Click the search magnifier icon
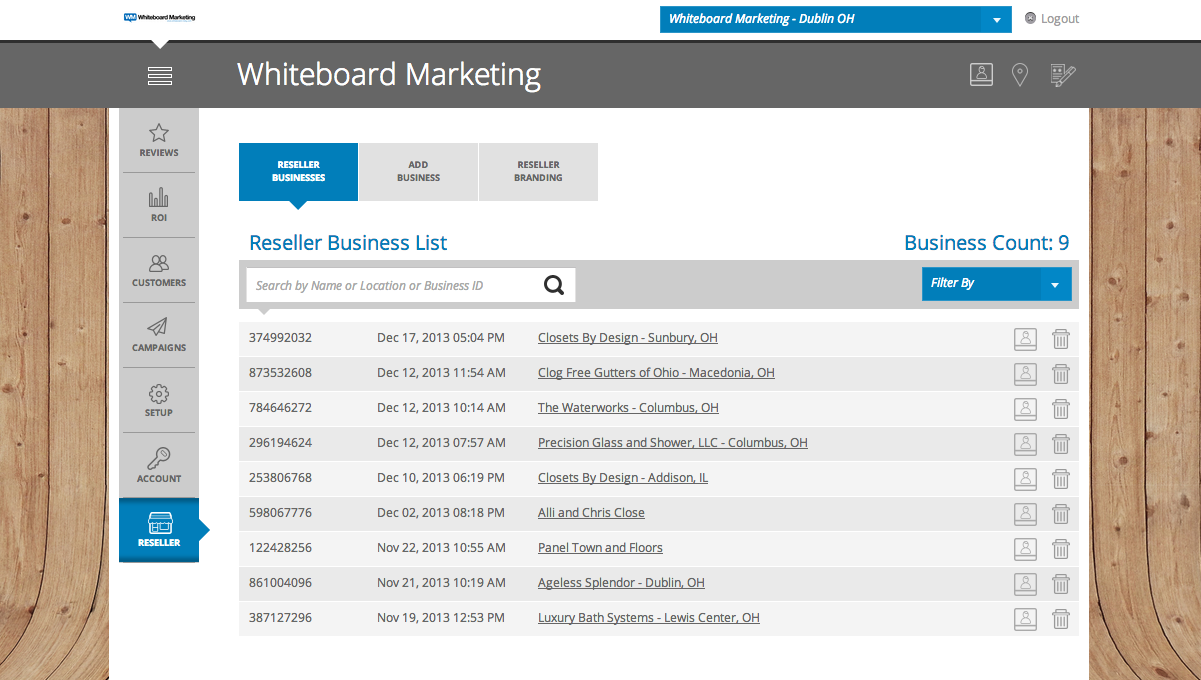Screen dimensions: 1201x680 coord(554,285)
